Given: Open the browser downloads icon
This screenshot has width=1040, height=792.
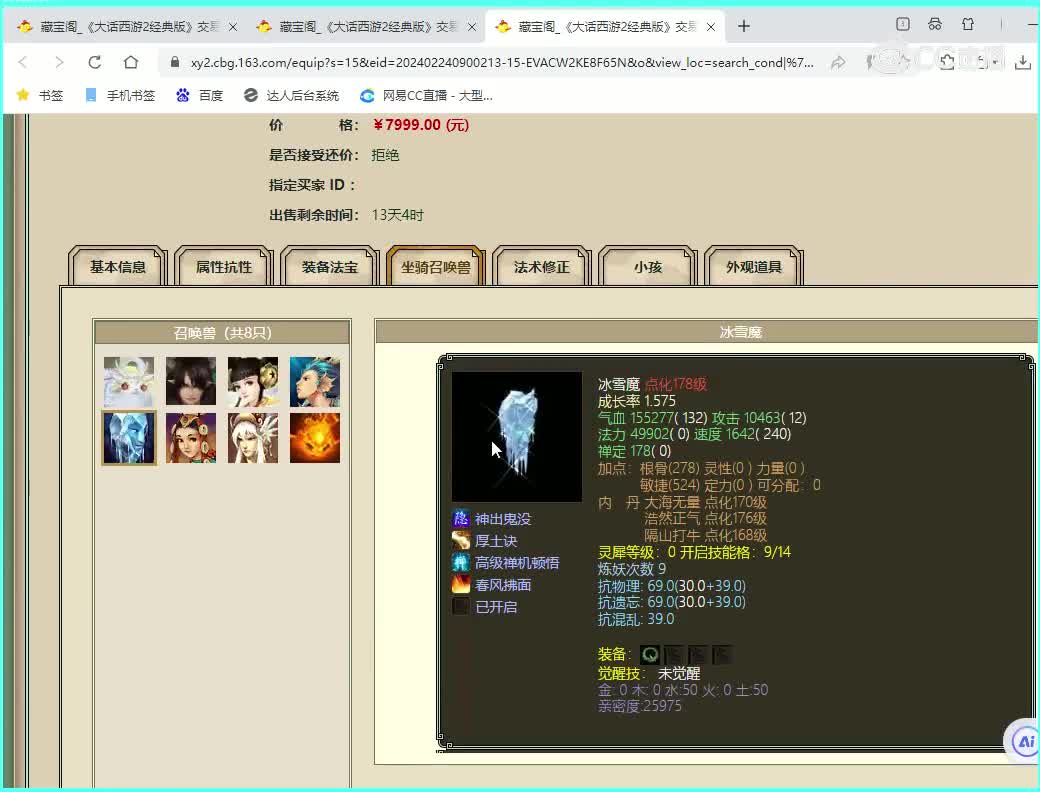Looking at the screenshot, I should pyautogui.click(x=1023, y=62).
